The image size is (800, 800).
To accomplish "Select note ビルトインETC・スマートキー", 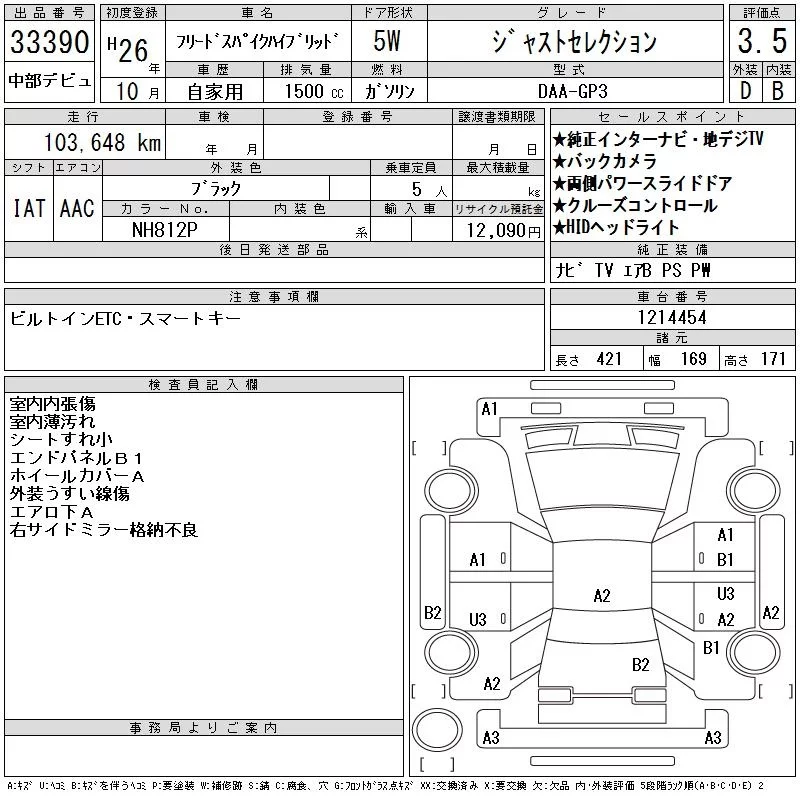I will [x=125, y=319].
